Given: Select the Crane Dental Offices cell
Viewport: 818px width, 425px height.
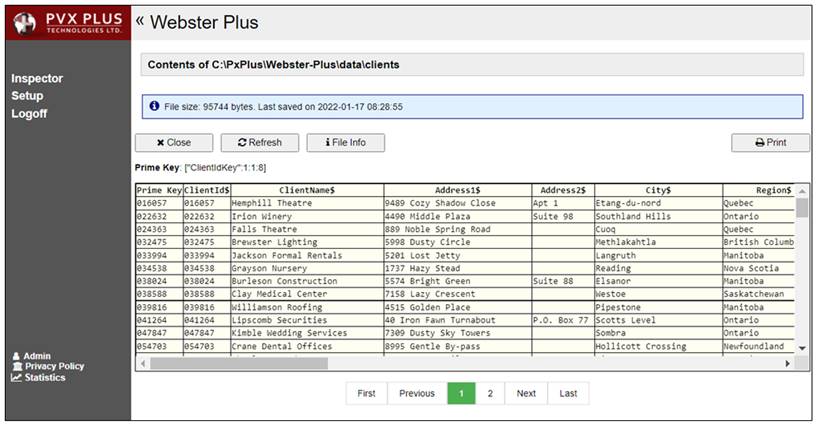Looking at the screenshot, I should 307,346.
